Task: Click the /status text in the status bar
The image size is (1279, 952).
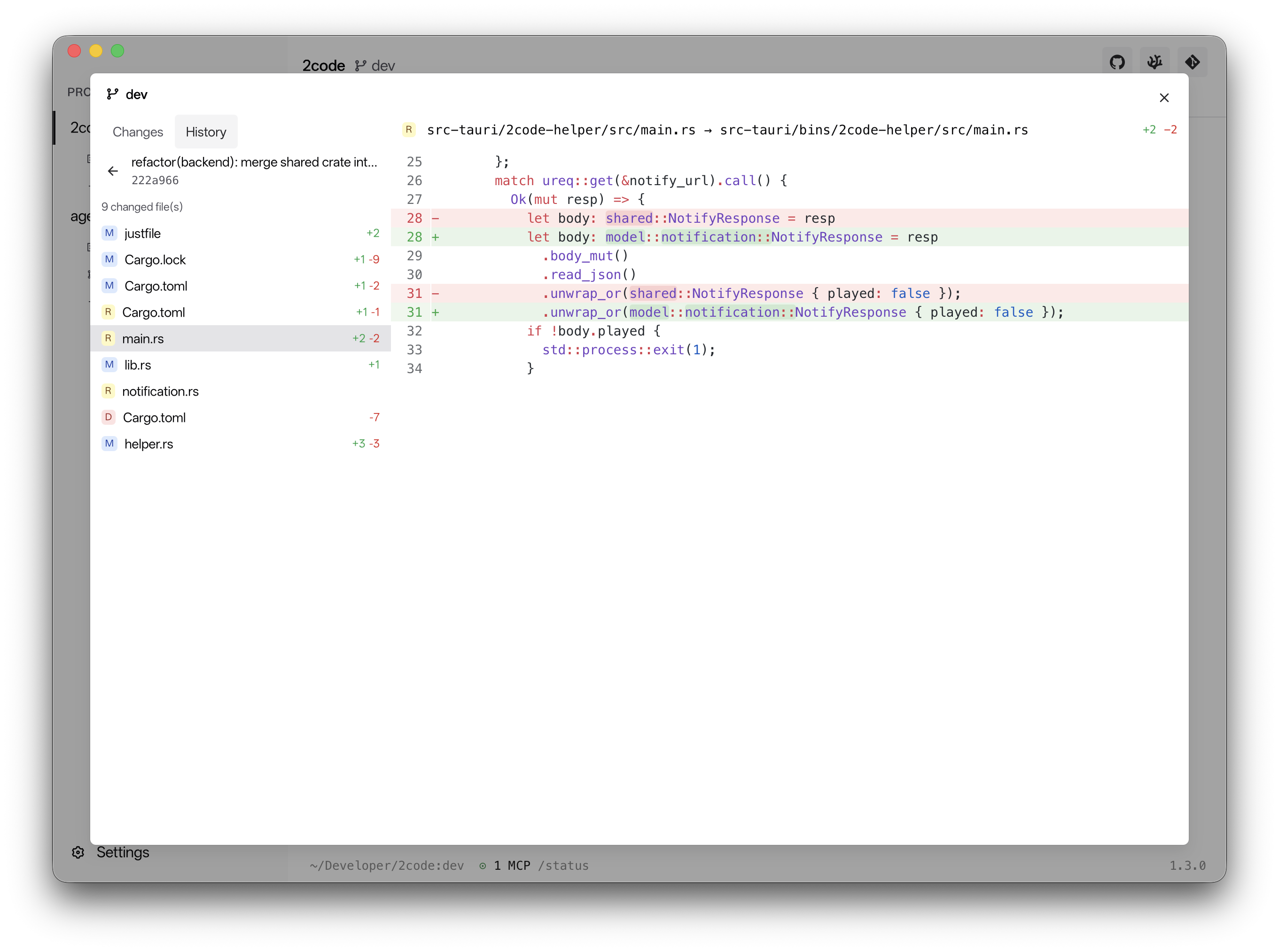Action: click(x=565, y=866)
